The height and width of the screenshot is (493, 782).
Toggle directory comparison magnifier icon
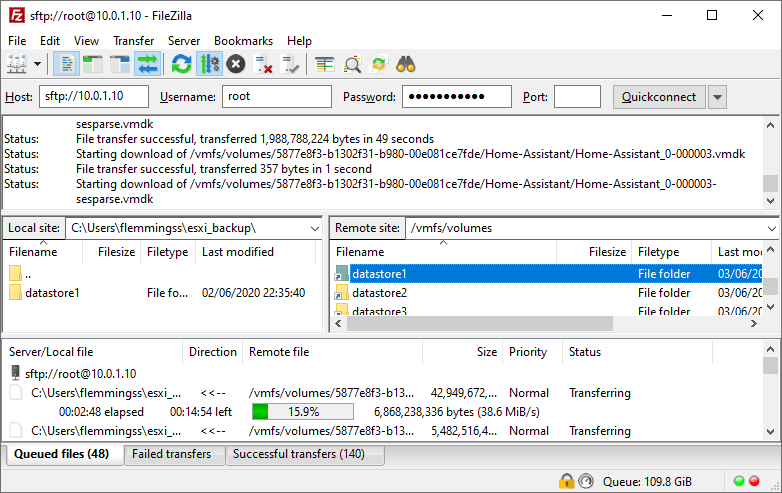coord(352,64)
